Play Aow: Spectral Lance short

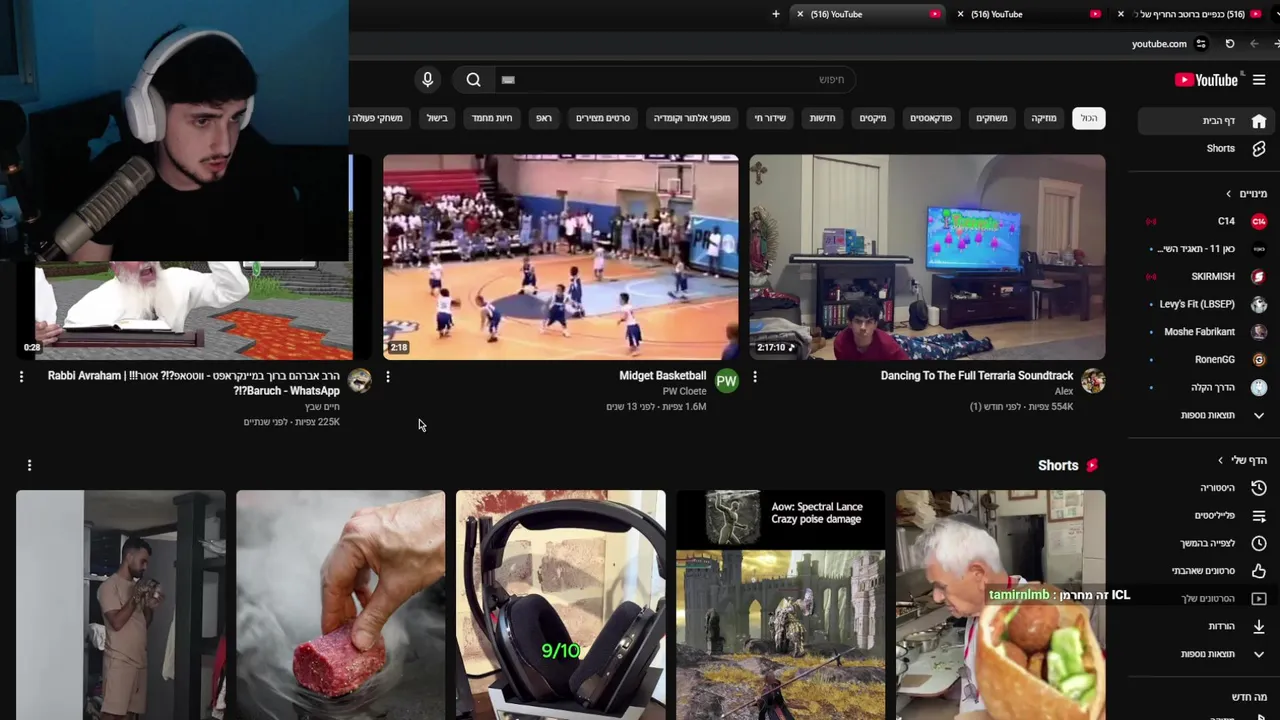780,605
